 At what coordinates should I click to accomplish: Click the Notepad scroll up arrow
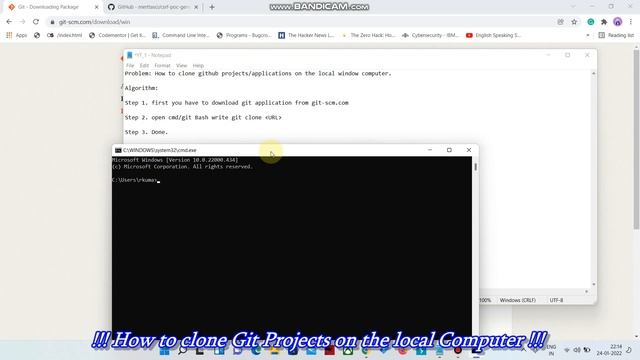pos(593,73)
